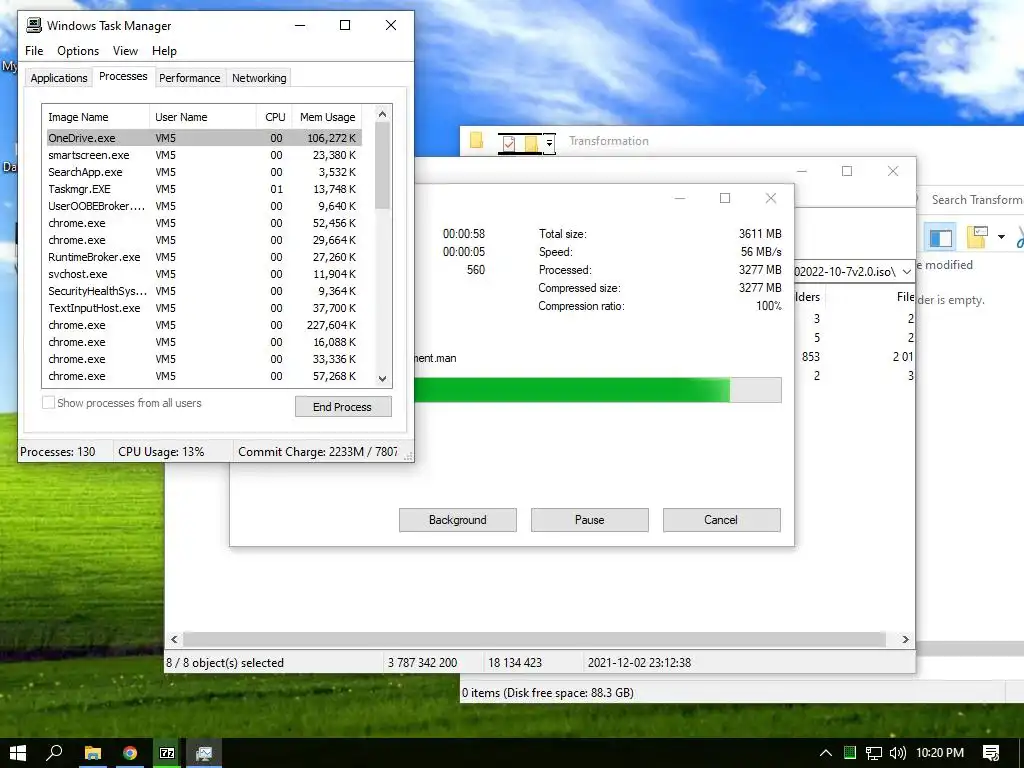Click 'Processes: 130' status entry
Viewport: 1024px width, 768px height.
(57, 452)
